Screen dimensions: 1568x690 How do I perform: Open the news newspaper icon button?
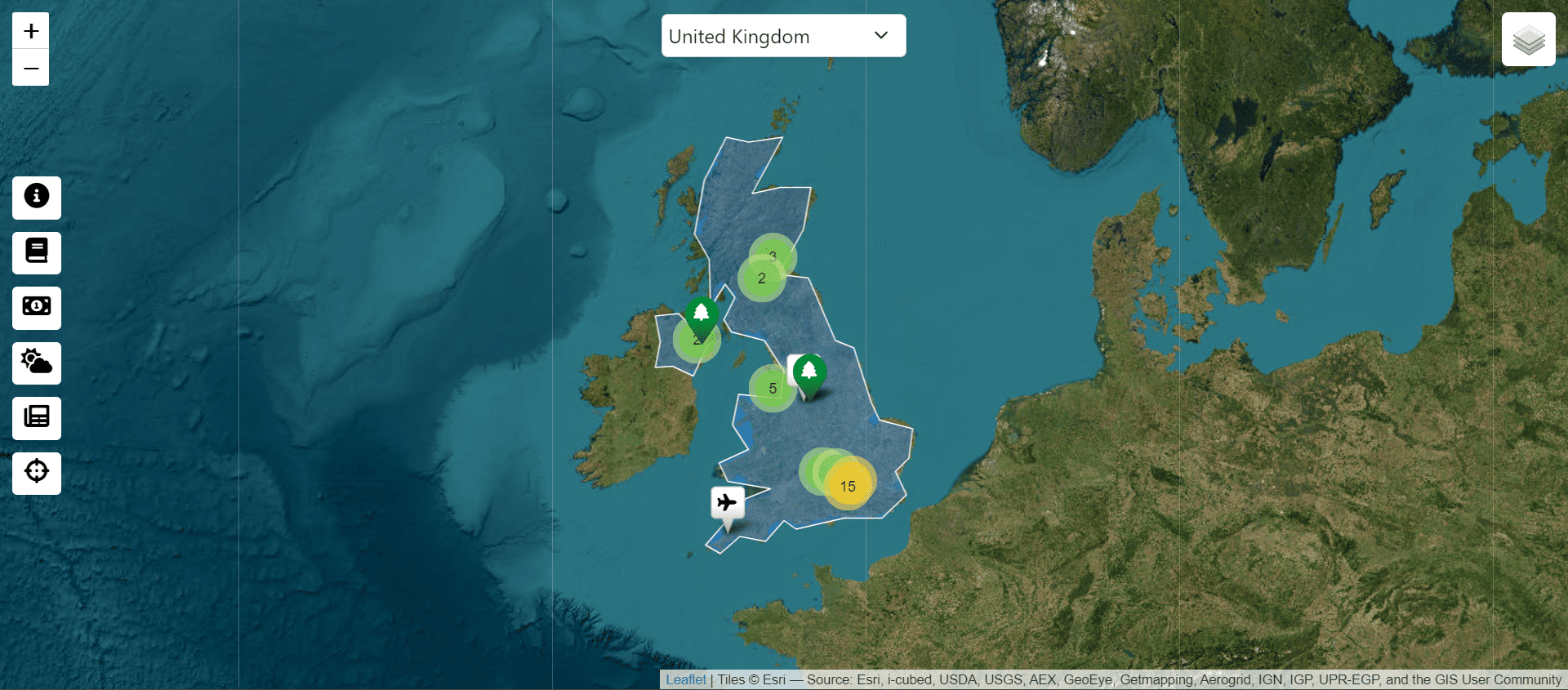(37, 417)
